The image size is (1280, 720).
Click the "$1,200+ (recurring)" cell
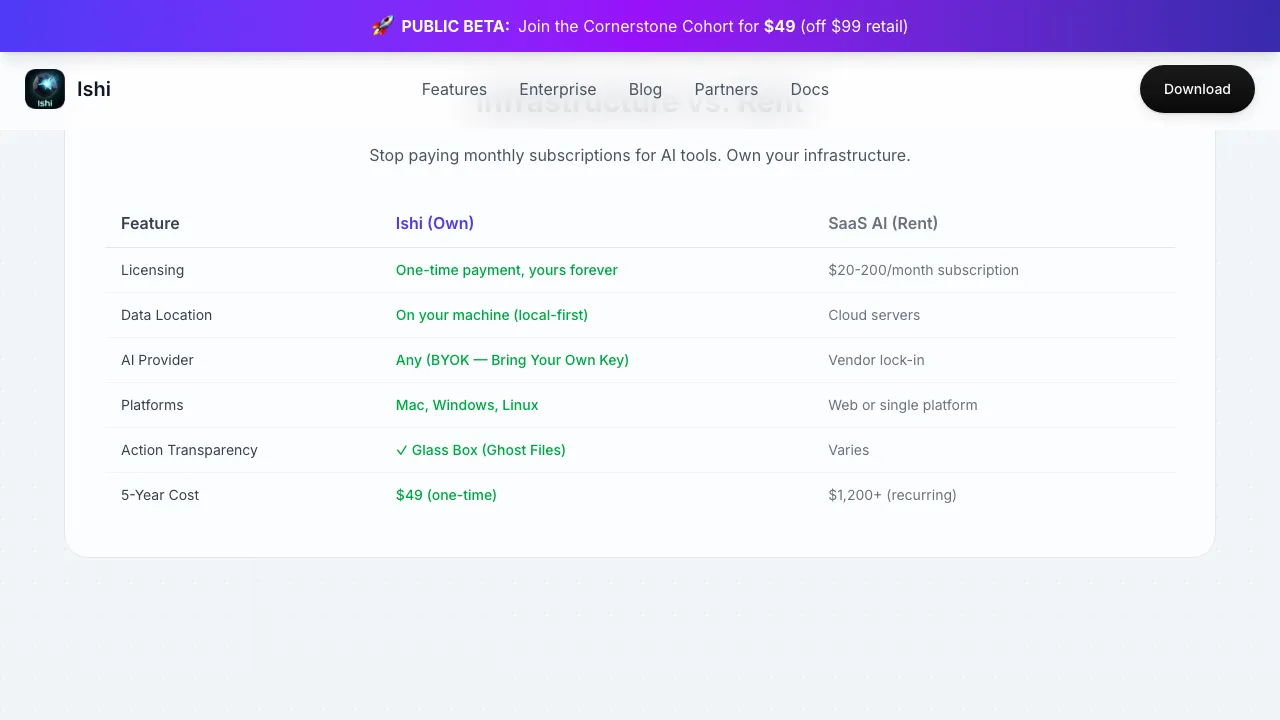(x=892, y=495)
